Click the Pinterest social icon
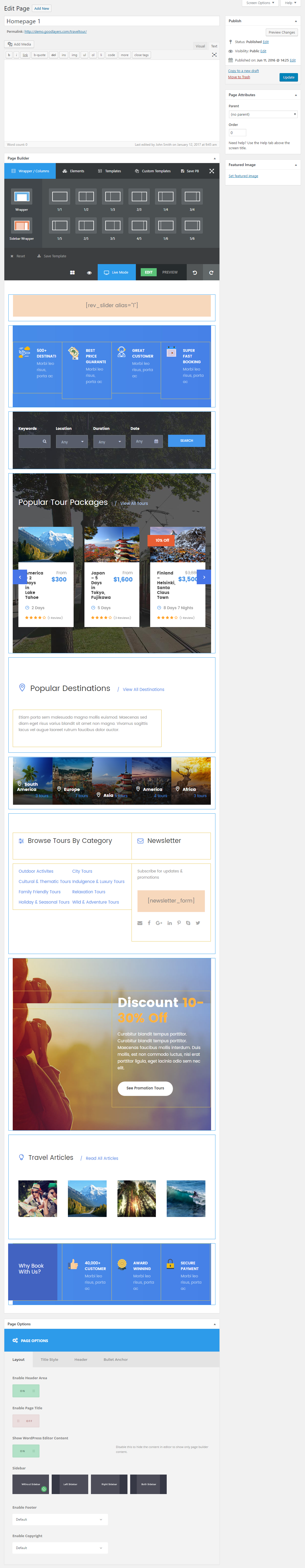This screenshot has width=305, height=1568. 179,923
